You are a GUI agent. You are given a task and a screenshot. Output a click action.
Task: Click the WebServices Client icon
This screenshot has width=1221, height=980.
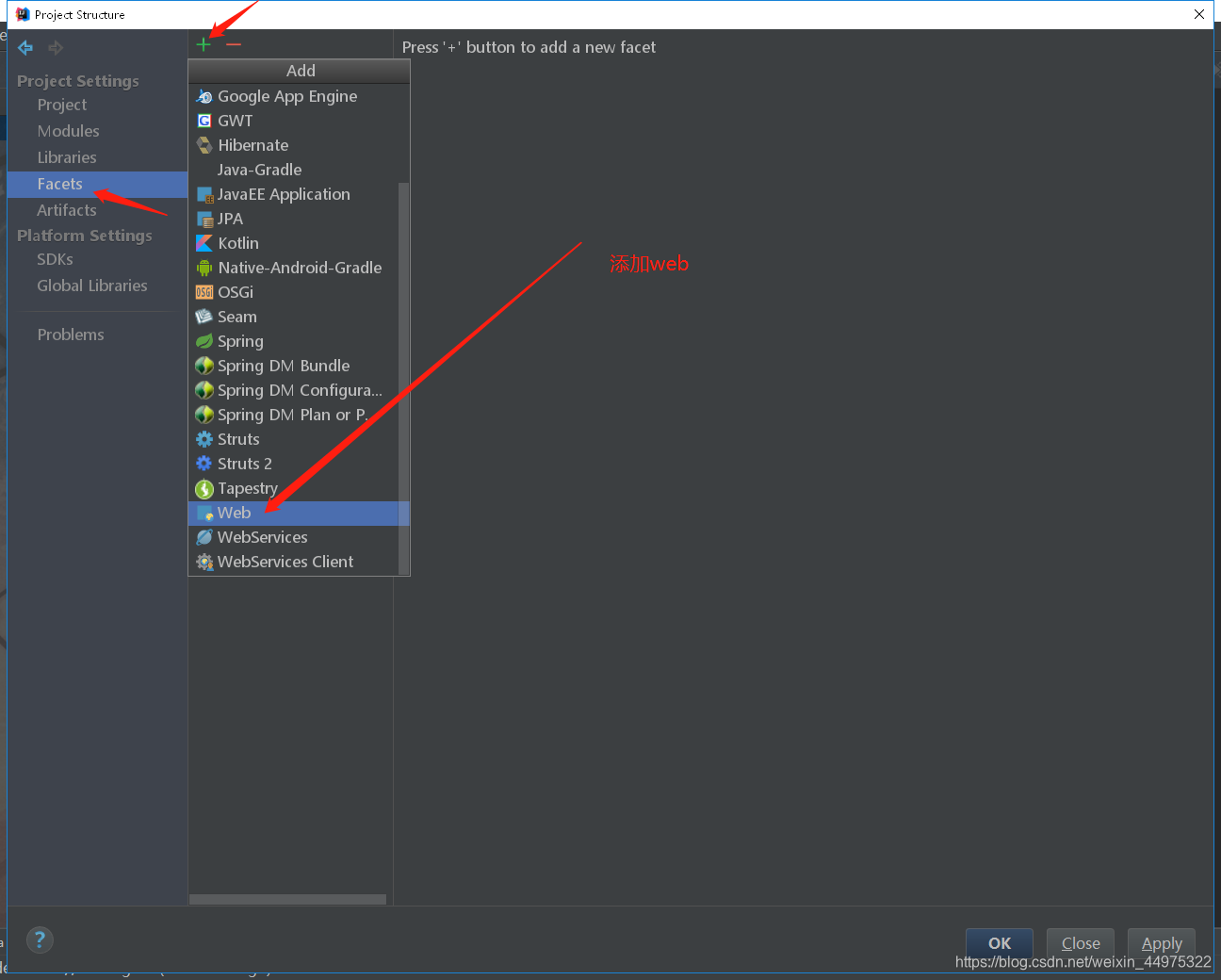pyautogui.click(x=204, y=562)
